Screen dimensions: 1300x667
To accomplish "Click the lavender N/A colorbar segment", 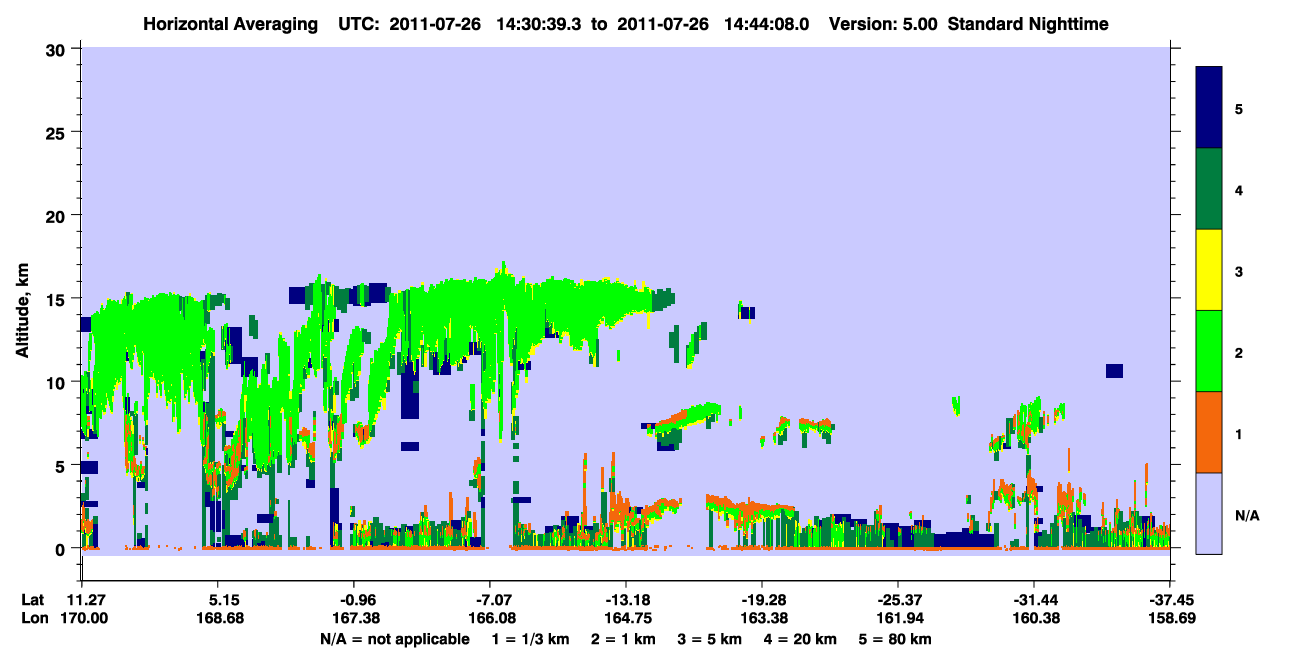I will coord(1210,512).
